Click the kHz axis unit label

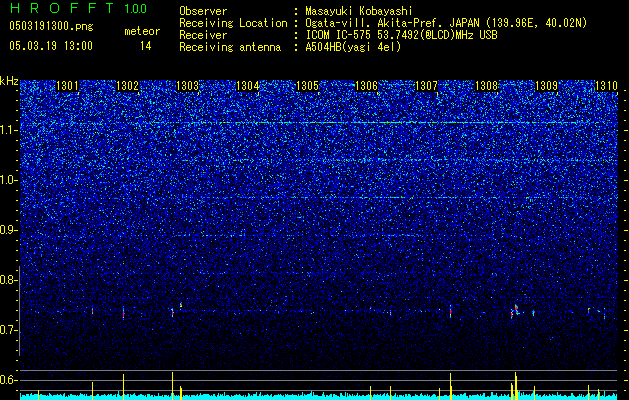point(9,81)
